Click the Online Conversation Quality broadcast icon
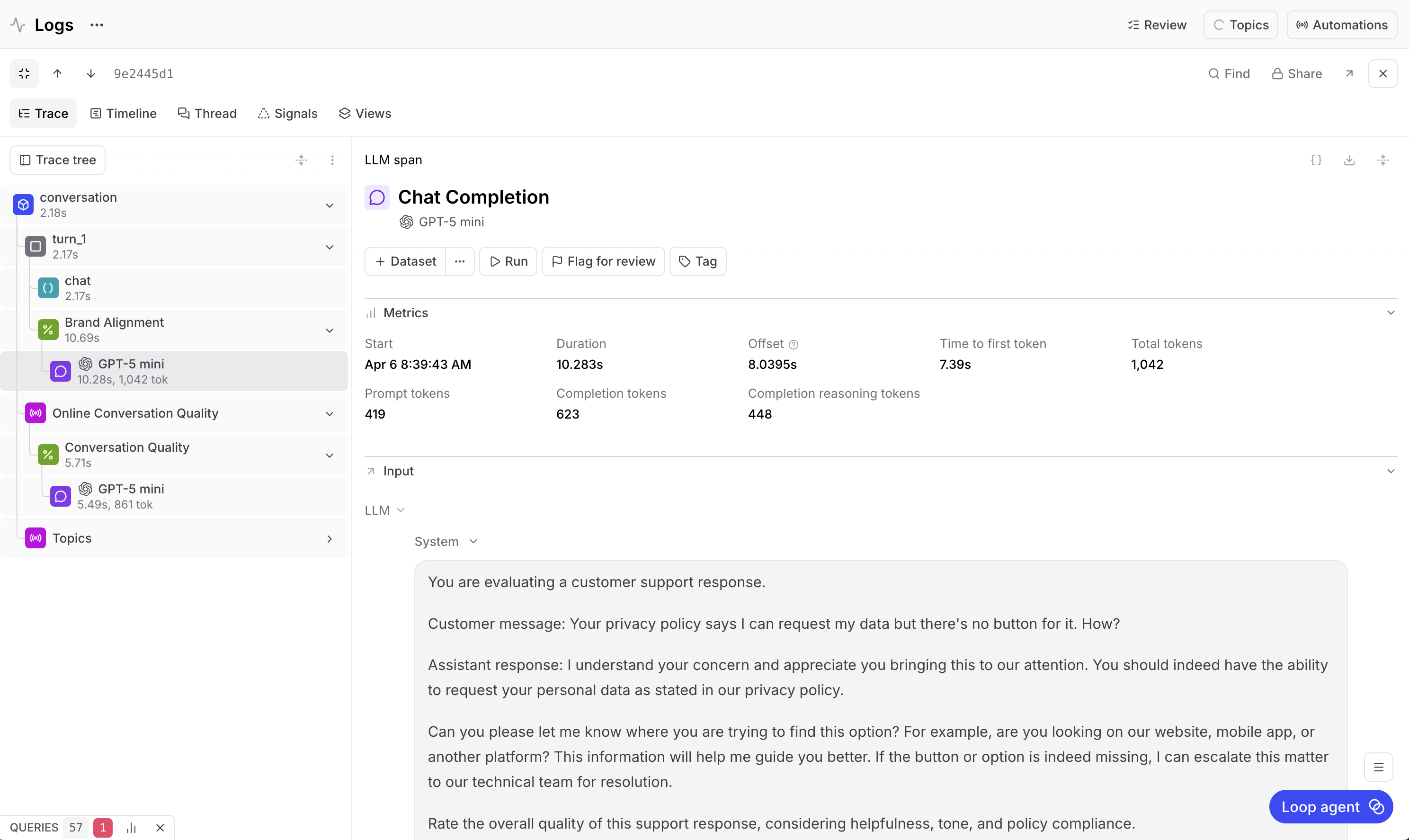Screen dimensions: 1409x840 point(36,413)
